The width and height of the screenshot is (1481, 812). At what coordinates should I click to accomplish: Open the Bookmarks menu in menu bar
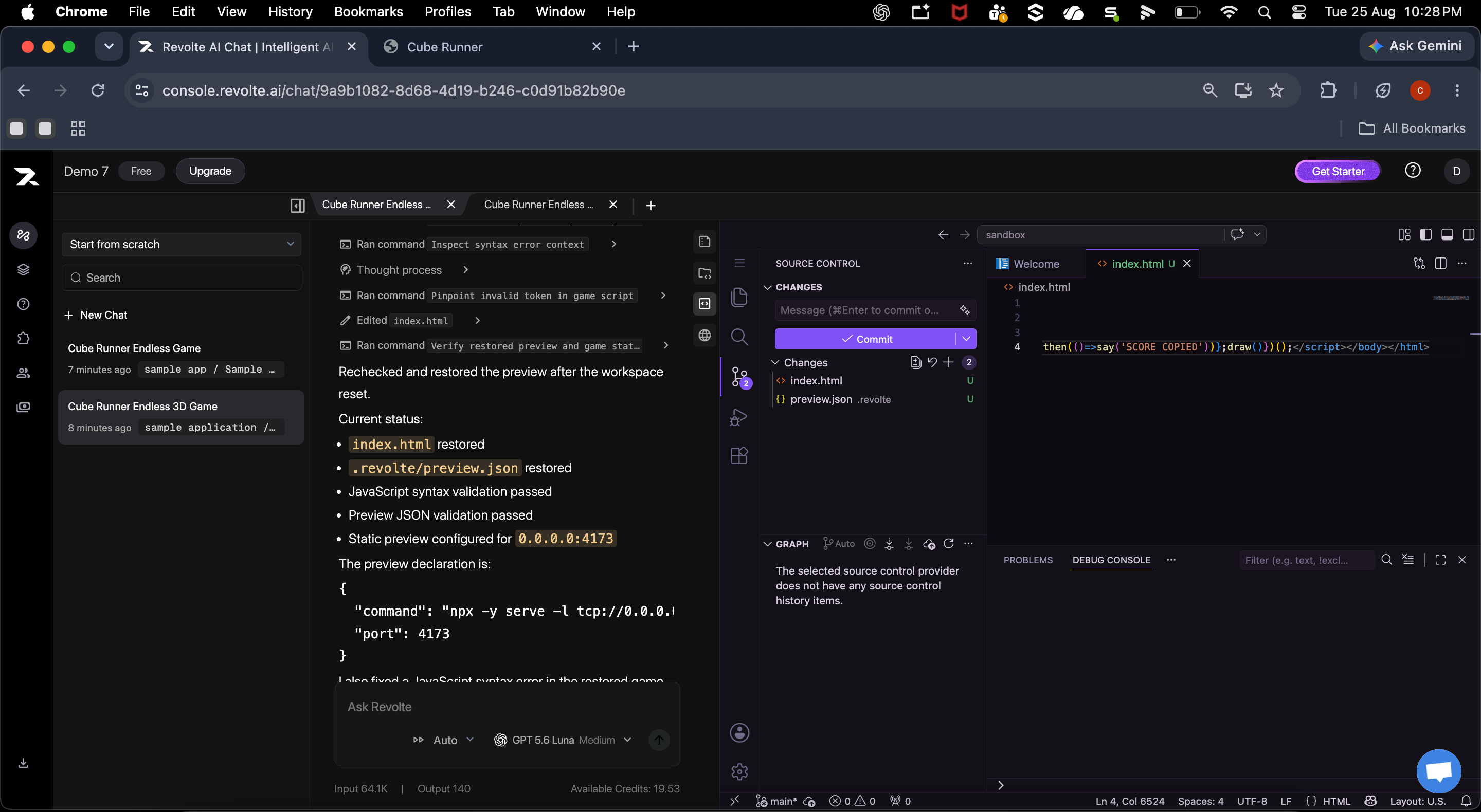[369, 11]
